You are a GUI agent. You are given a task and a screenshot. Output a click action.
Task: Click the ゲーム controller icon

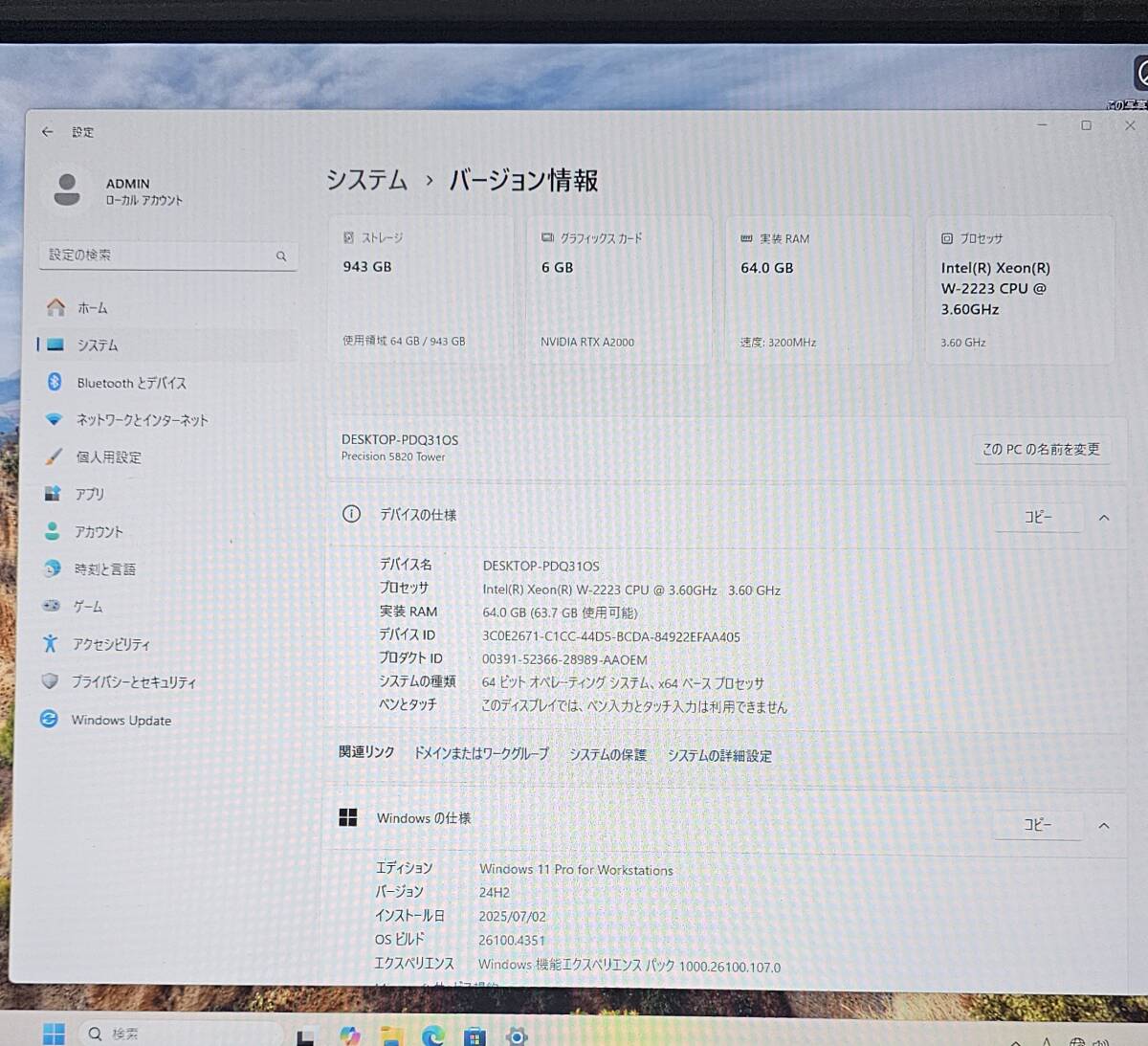coord(51,606)
